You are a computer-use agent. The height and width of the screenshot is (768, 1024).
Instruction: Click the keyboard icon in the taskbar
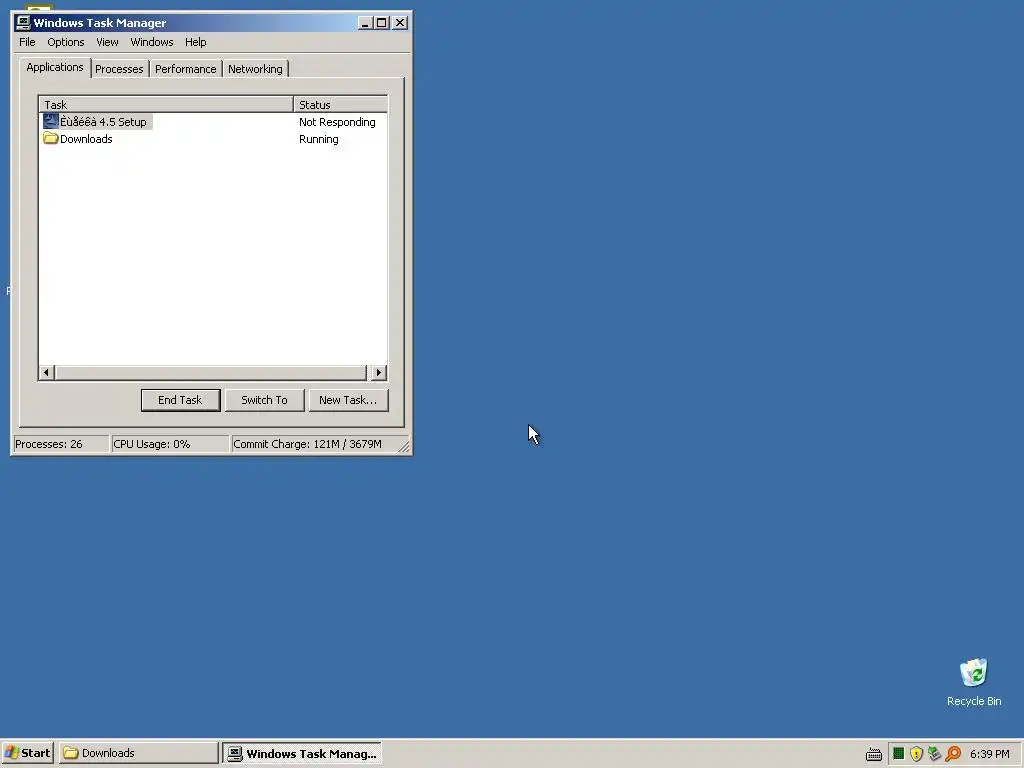tap(874, 754)
